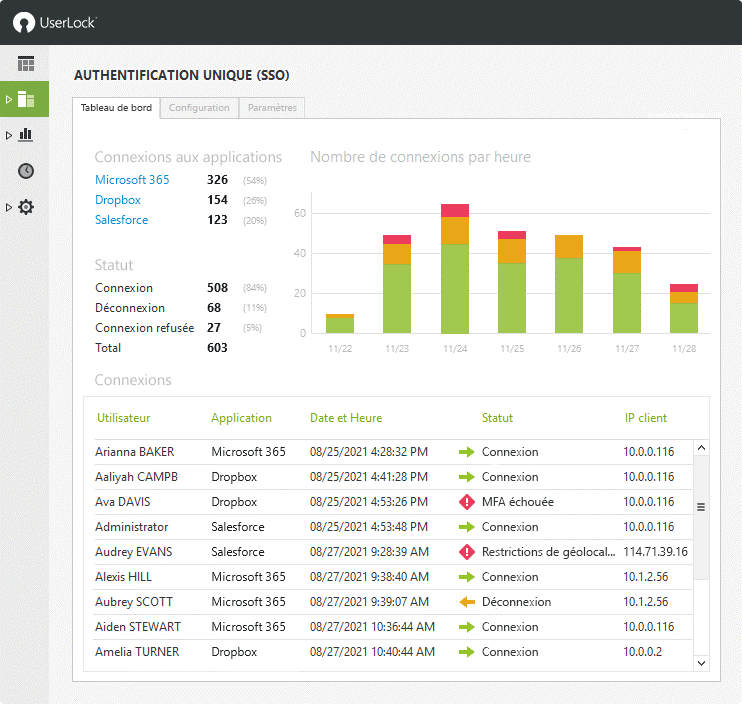Image resolution: width=742 pixels, height=704 pixels.
Task: Click the 08/25/2021 4:28:32 PM timestamp
Action: pyautogui.click(x=369, y=452)
